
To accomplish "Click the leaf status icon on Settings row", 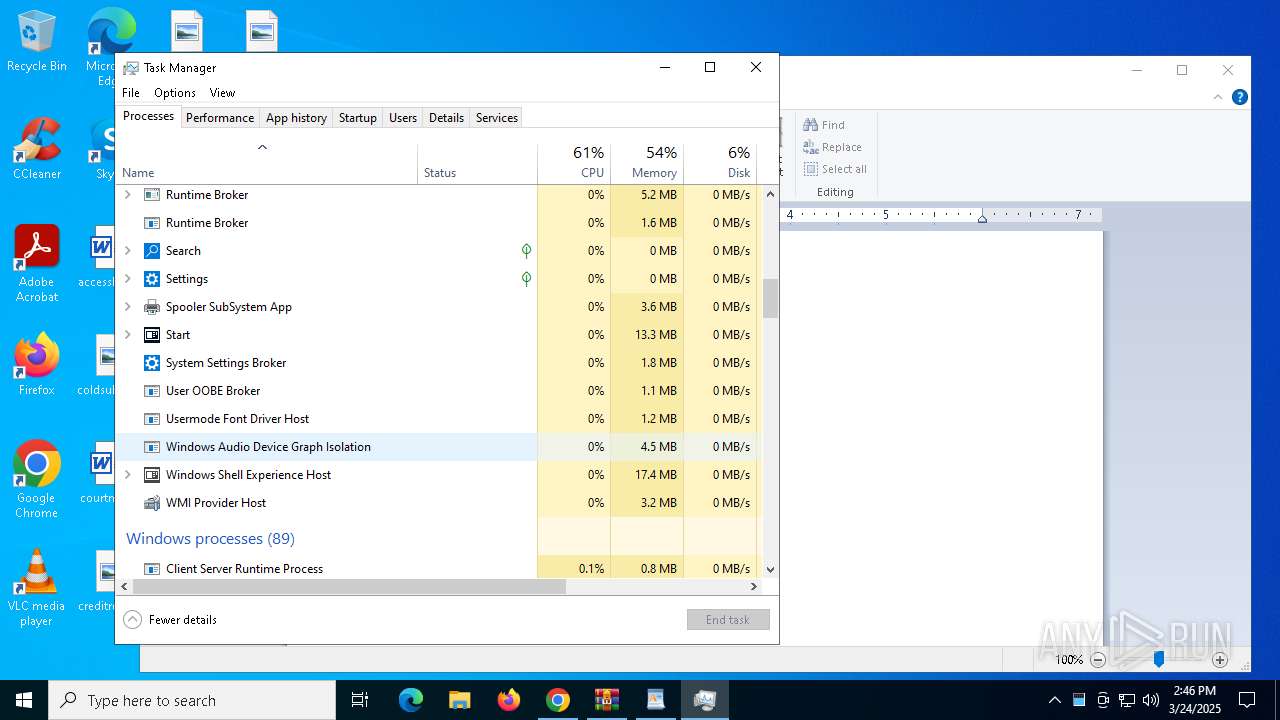I will point(526,279).
